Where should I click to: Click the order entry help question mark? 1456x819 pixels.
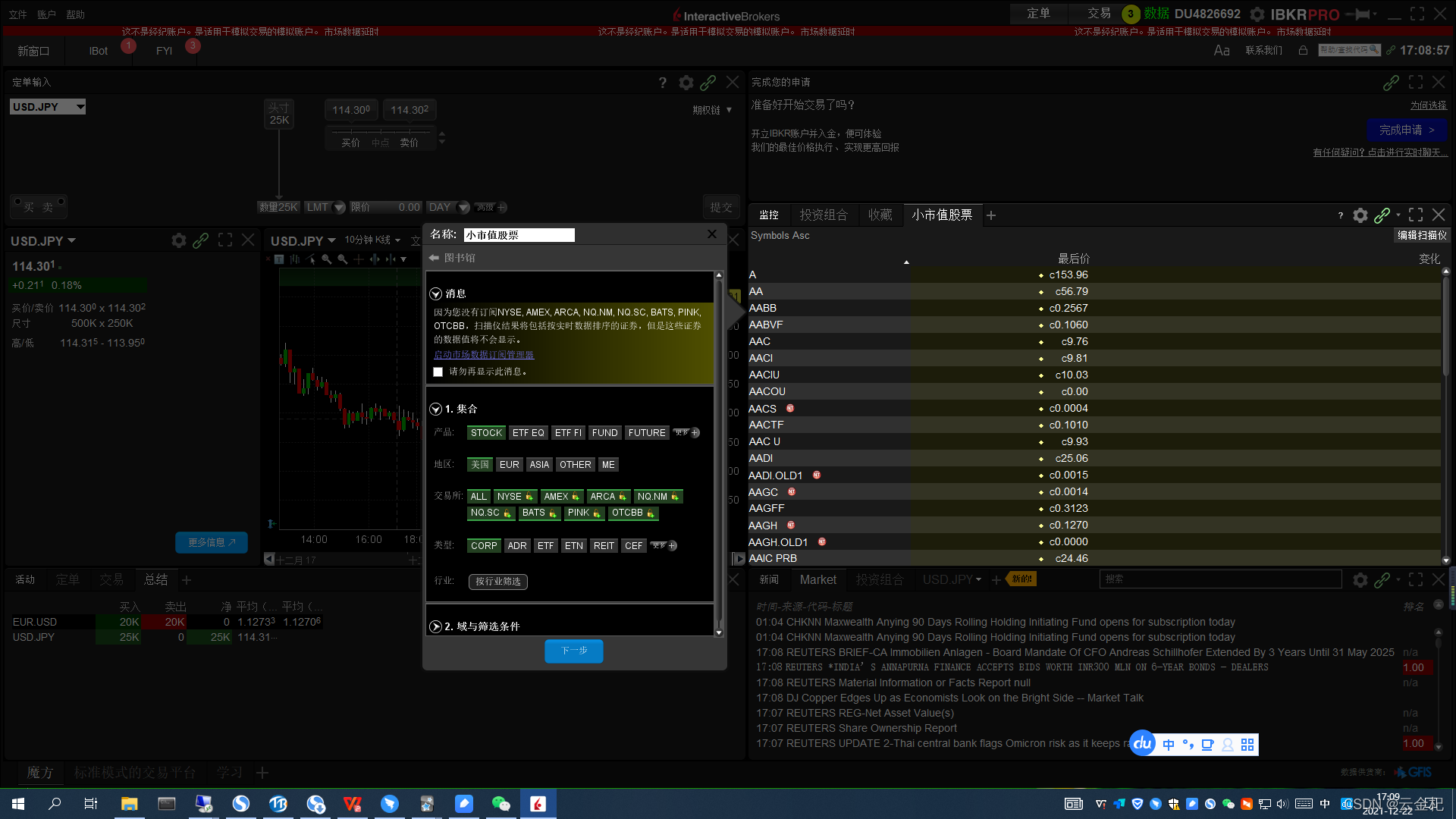662,83
